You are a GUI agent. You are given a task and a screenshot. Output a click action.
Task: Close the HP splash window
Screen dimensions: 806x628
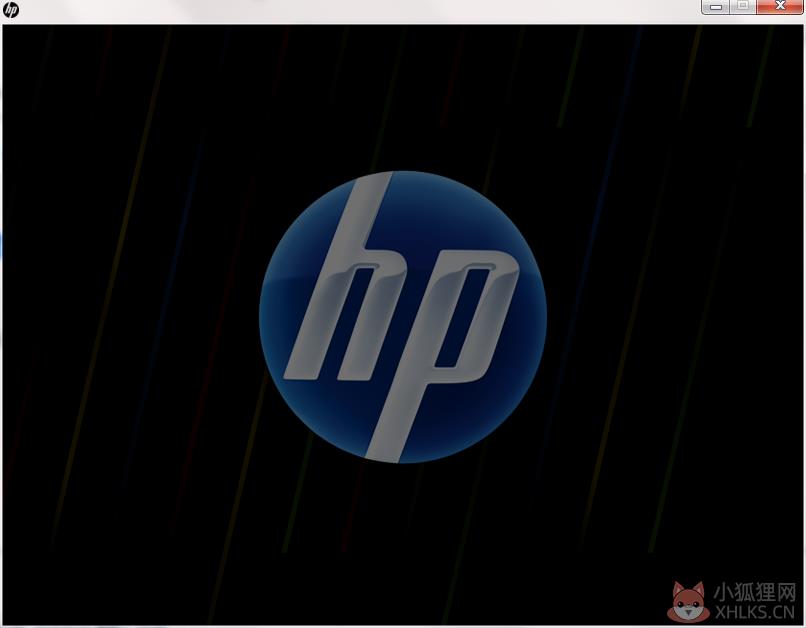pyautogui.click(x=780, y=7)
